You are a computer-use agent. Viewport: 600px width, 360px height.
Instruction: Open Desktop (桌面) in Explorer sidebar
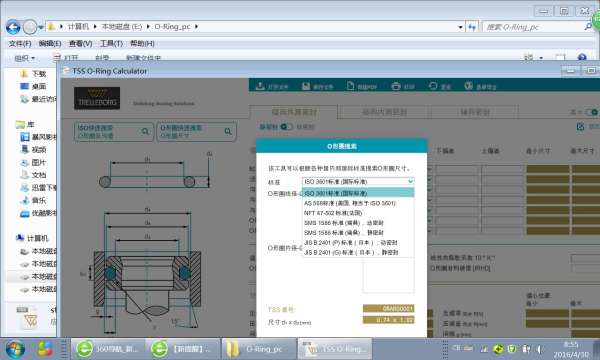tap(39, 86)
